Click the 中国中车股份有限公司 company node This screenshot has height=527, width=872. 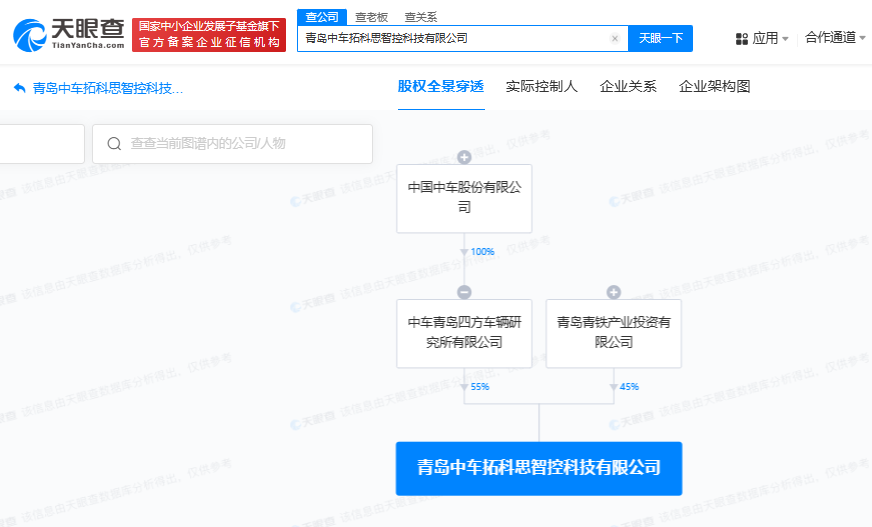pyautogui.click(x=464, y=198)
